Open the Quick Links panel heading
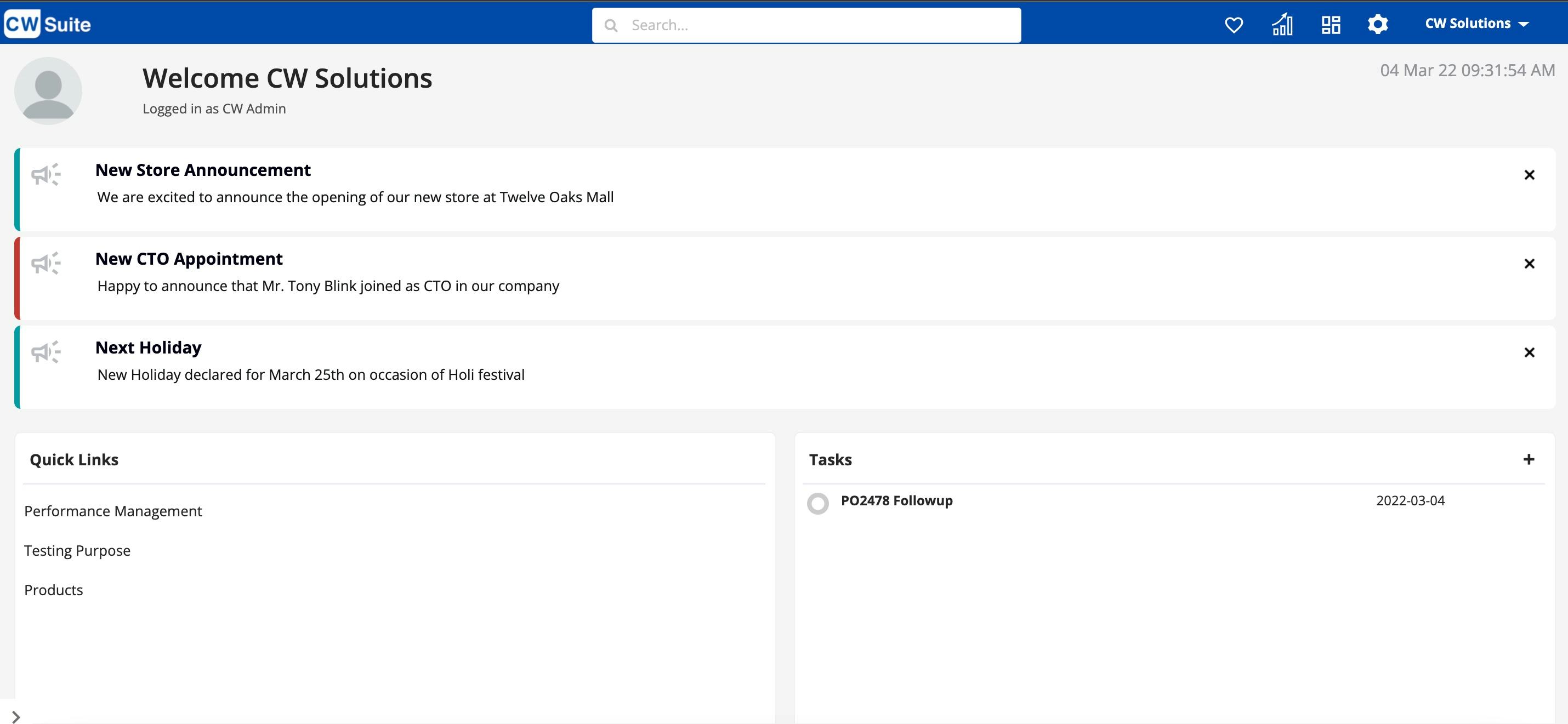 [x=74, y=459]
